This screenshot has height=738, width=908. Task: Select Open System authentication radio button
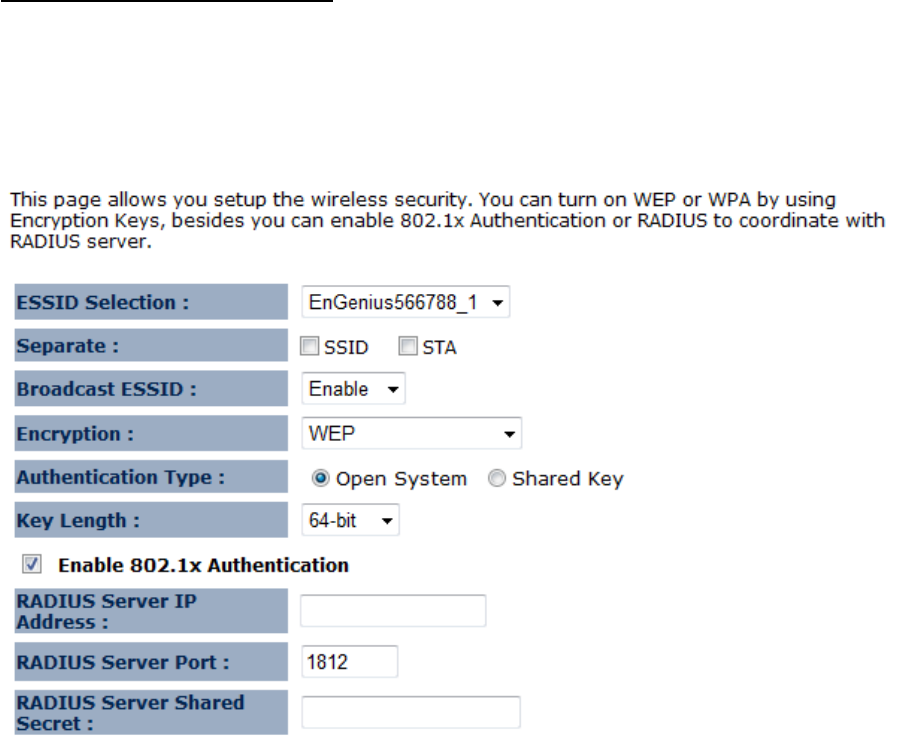[321, 479]
